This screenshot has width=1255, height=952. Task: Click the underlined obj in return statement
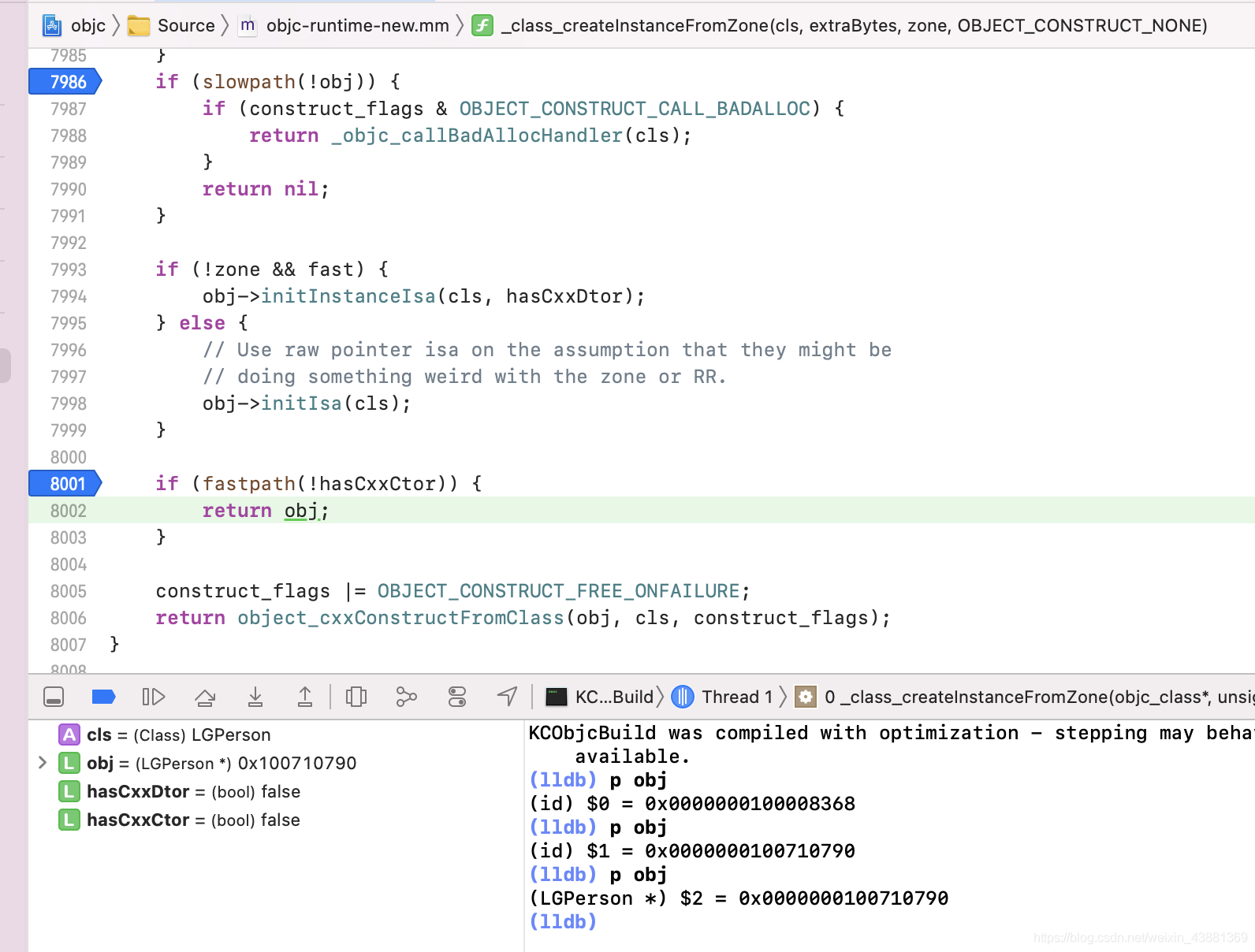click(x=301, y=511)
